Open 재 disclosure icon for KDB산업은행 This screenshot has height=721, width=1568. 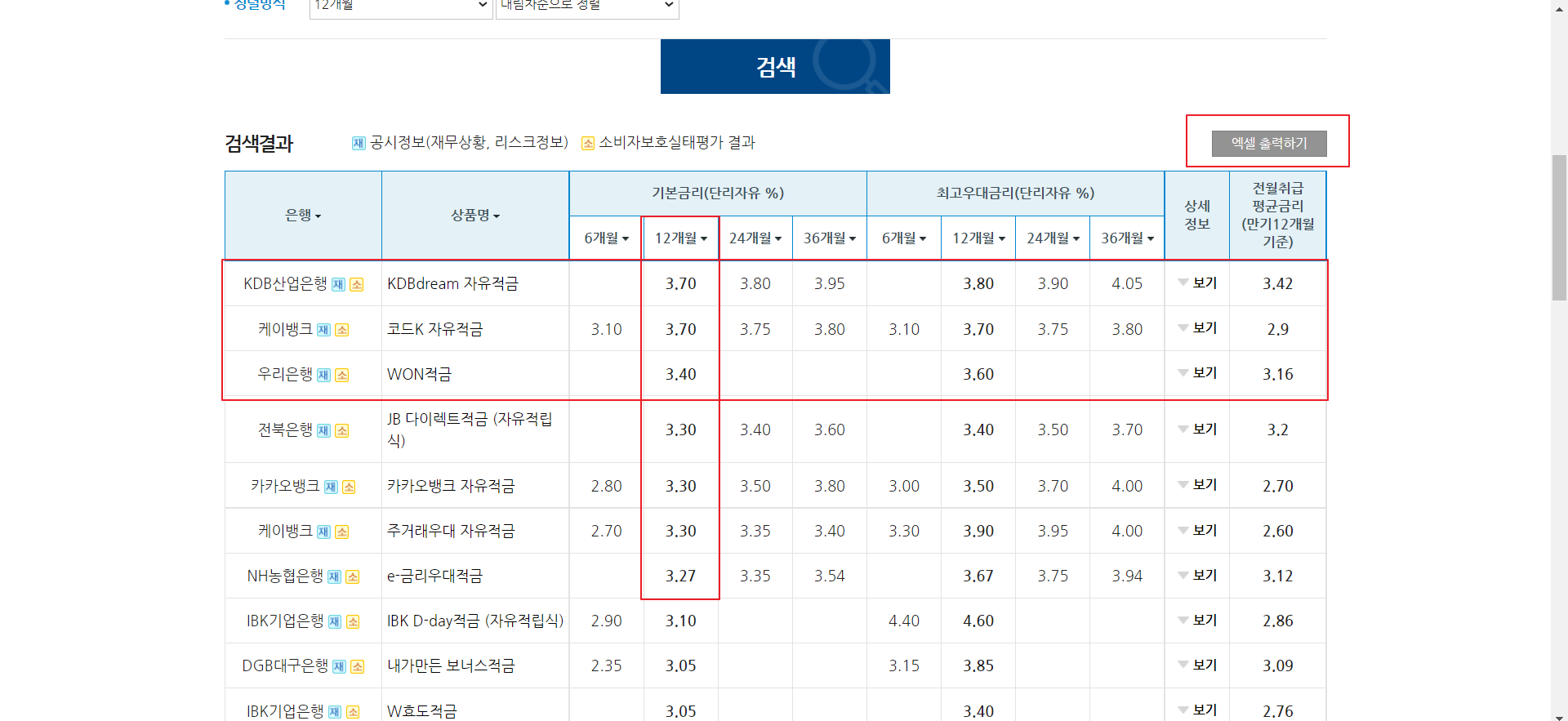pos(338,285)
